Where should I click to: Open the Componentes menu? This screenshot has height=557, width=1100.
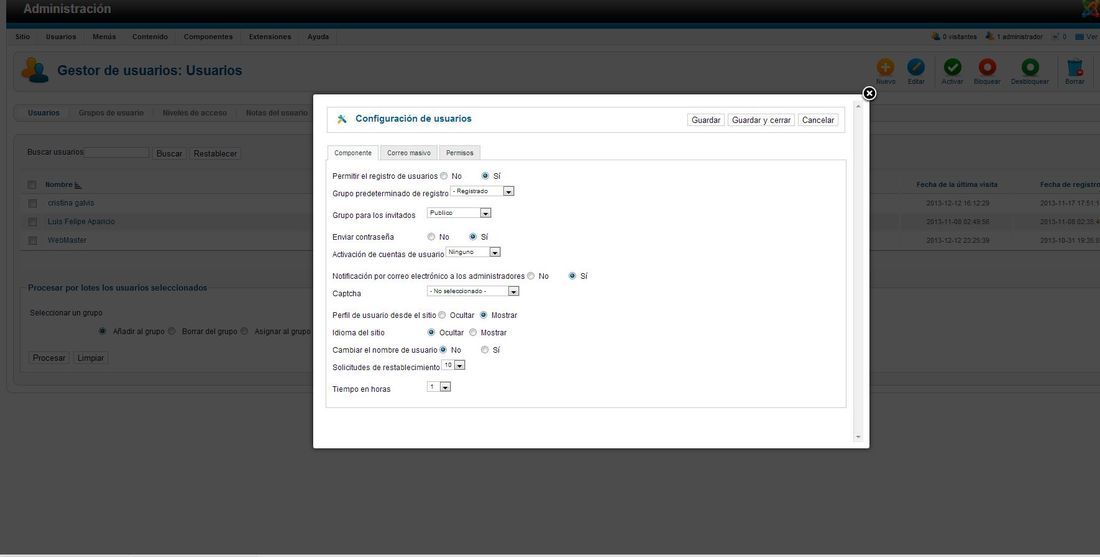click(x=208, y=37)
